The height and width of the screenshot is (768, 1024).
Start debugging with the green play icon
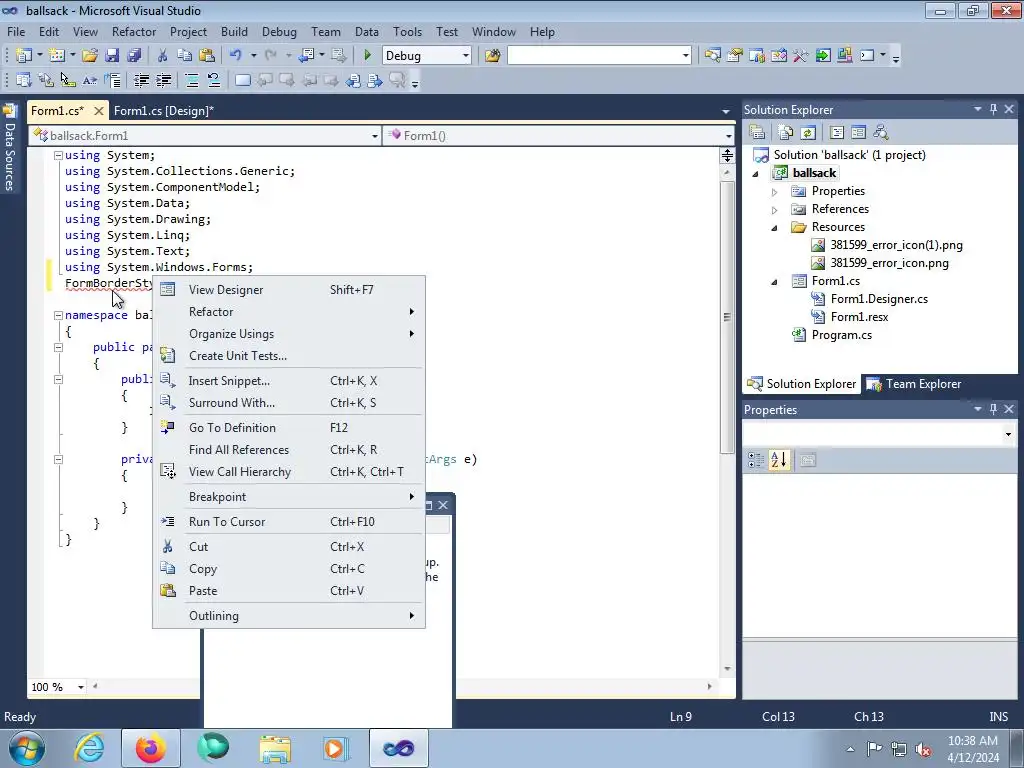click(x=367, y=56)
